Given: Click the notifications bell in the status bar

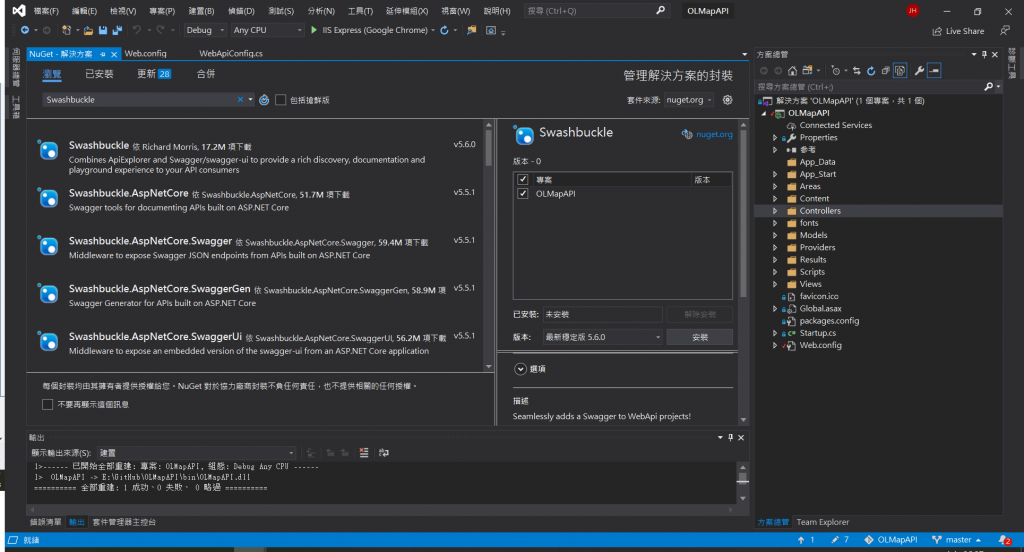Looking at the screenshot, I should [1004, 540].
